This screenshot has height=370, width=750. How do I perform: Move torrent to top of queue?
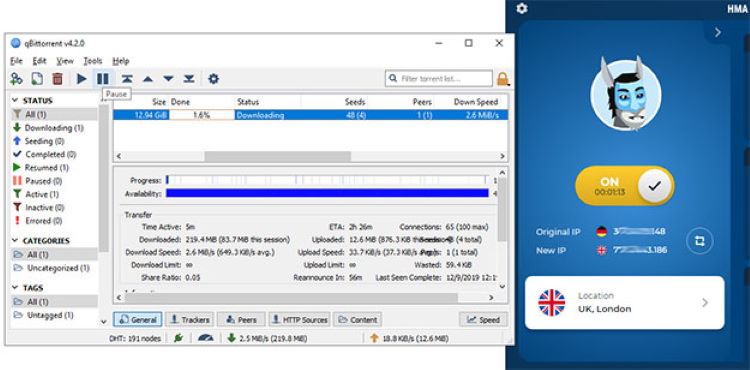(127, 79)
